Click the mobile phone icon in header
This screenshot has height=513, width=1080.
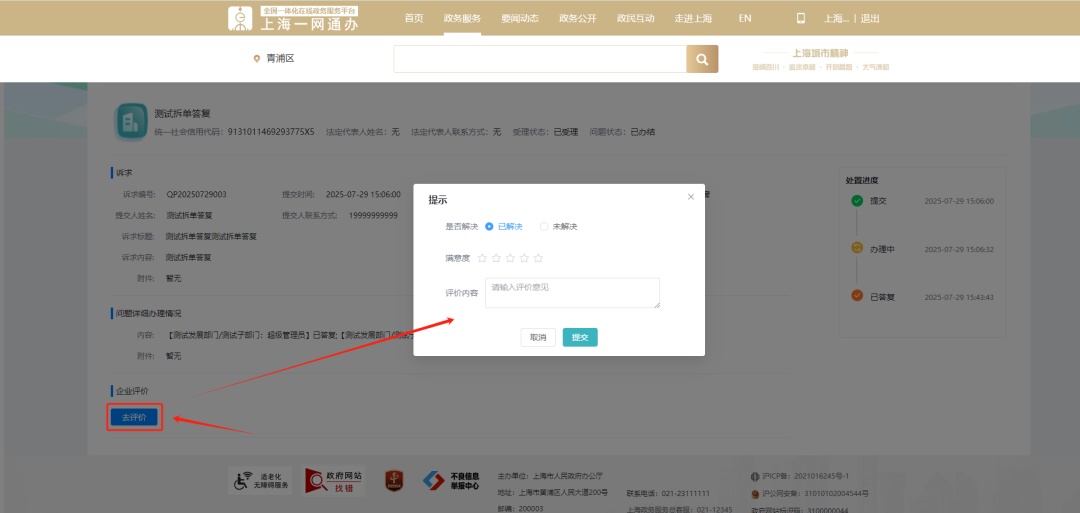click(x=800, y=19)
